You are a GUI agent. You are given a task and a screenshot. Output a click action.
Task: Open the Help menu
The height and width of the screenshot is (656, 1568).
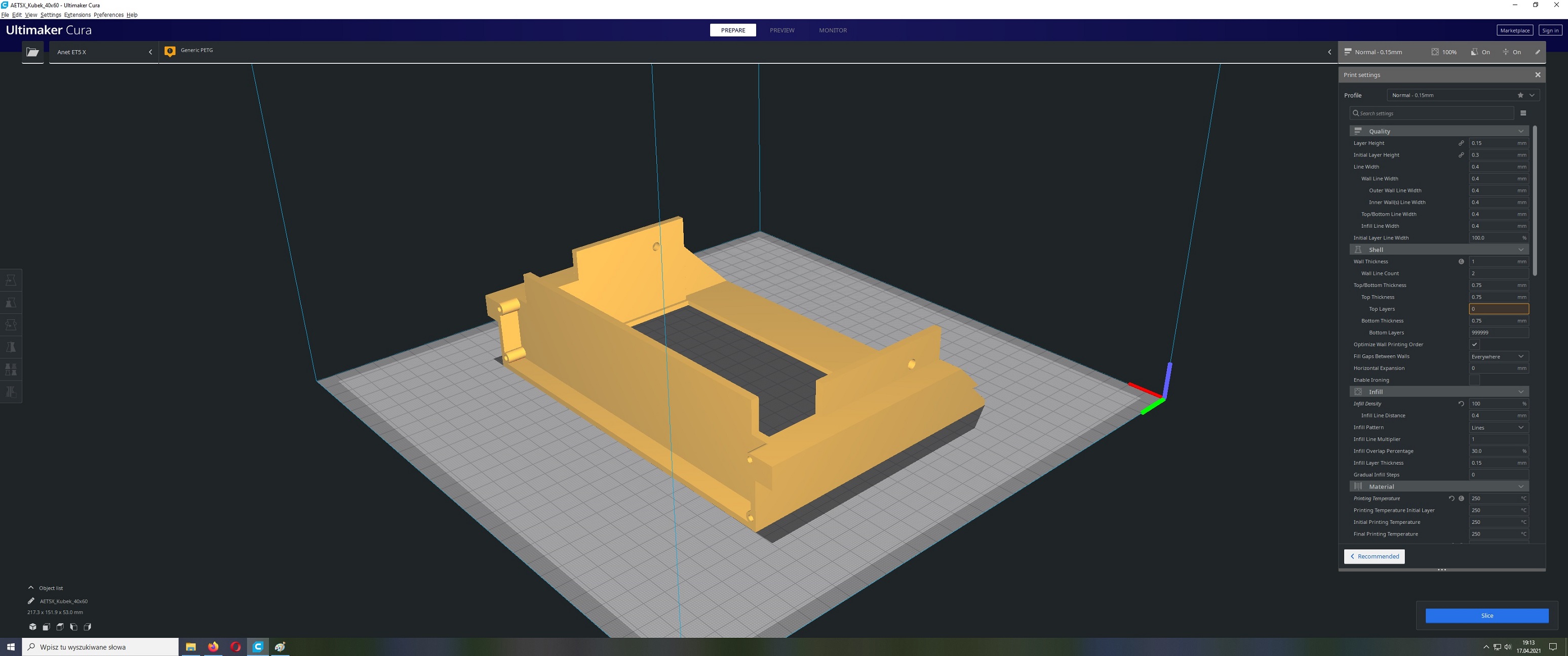pyautogui.click(x=132, y=15)
